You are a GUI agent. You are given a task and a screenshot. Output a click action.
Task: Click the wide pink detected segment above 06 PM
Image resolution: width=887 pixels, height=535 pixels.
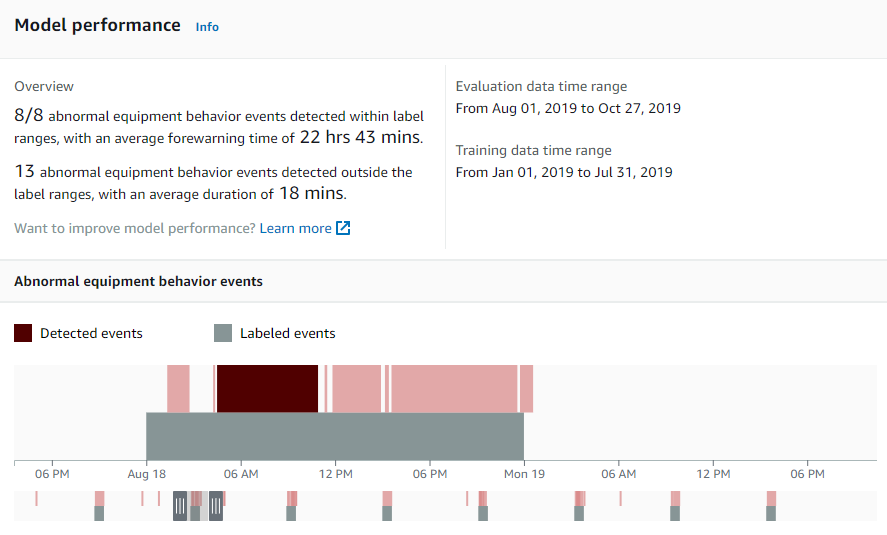click(x=454, y=389)
